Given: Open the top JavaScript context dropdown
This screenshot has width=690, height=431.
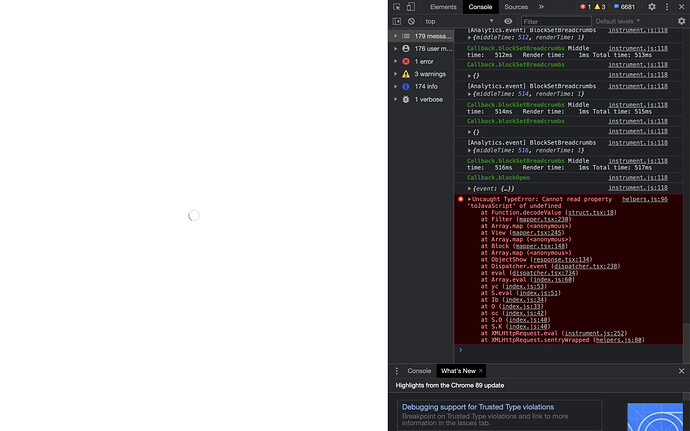Looking at the screenshot, I should coord(459,21).
